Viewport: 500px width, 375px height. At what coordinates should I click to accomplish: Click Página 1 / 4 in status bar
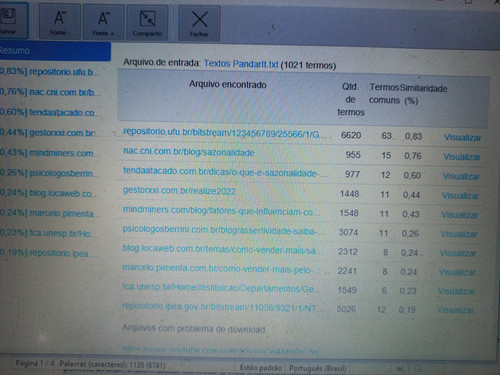(x=35, y=364)
